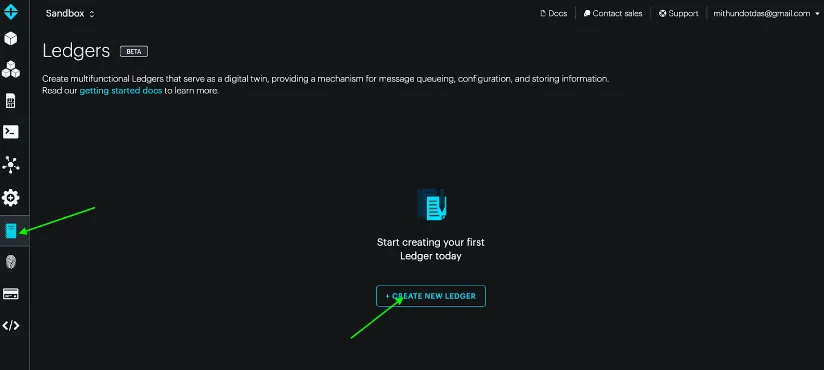The width and height of the screenshot is (824, 370).
Task: Open Support from the top bar
Action: point(679,14)
